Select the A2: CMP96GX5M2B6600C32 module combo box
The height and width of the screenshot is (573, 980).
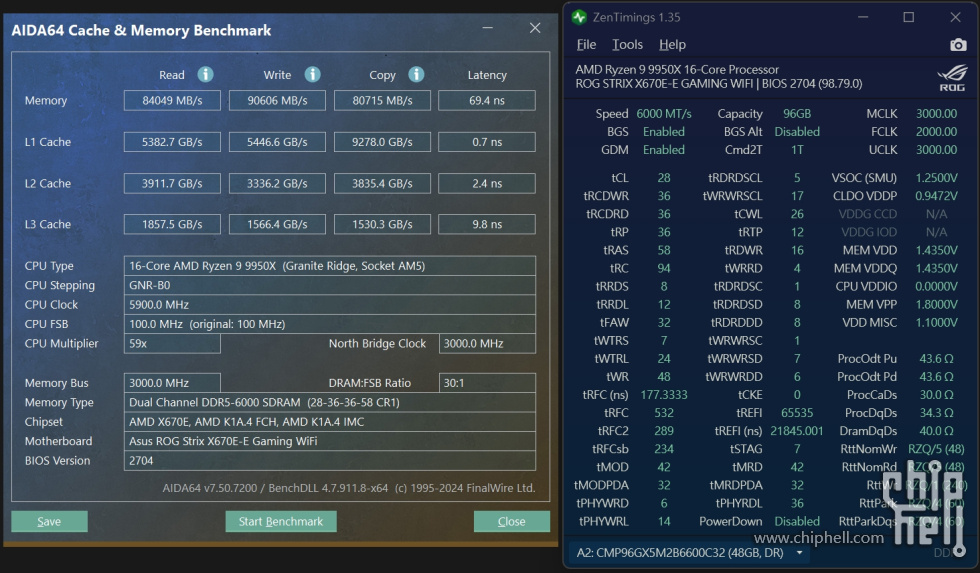click(x=689, y=553)
